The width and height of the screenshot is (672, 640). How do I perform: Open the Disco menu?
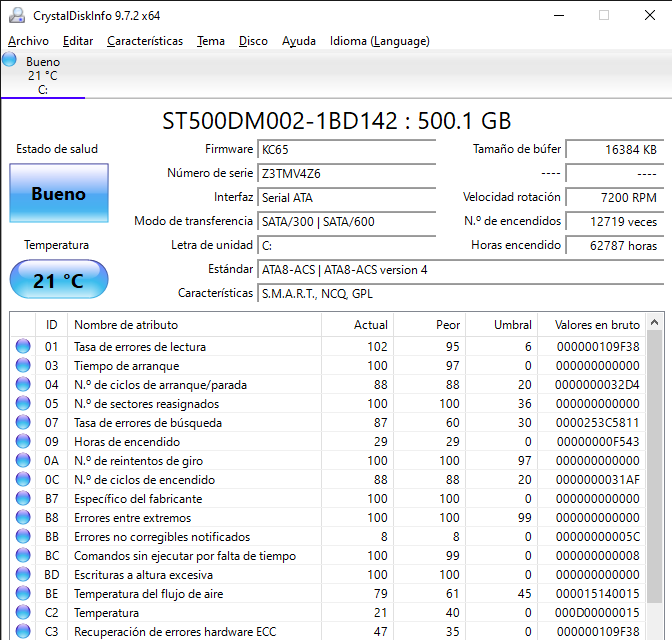[x=253, y=41]
